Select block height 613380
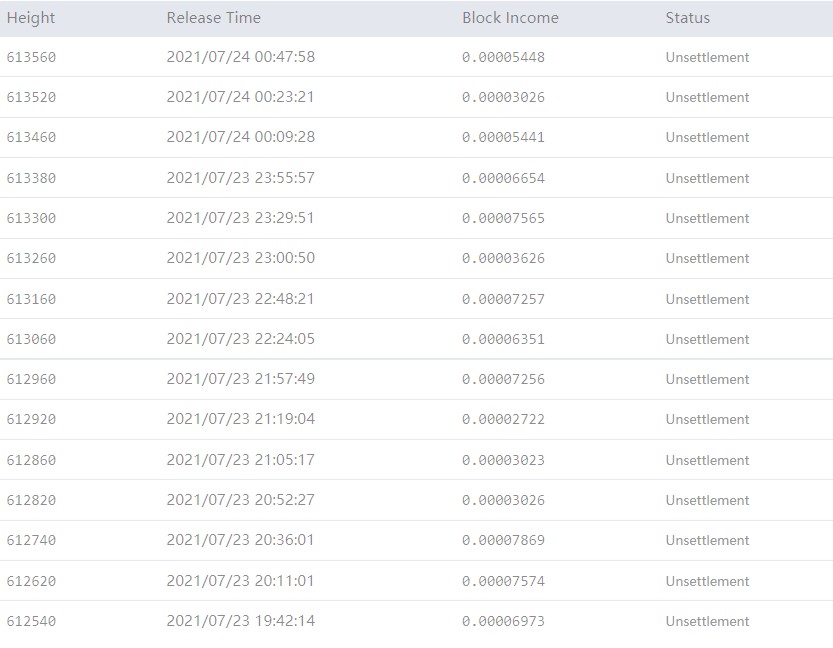 (x=31, y=178)
